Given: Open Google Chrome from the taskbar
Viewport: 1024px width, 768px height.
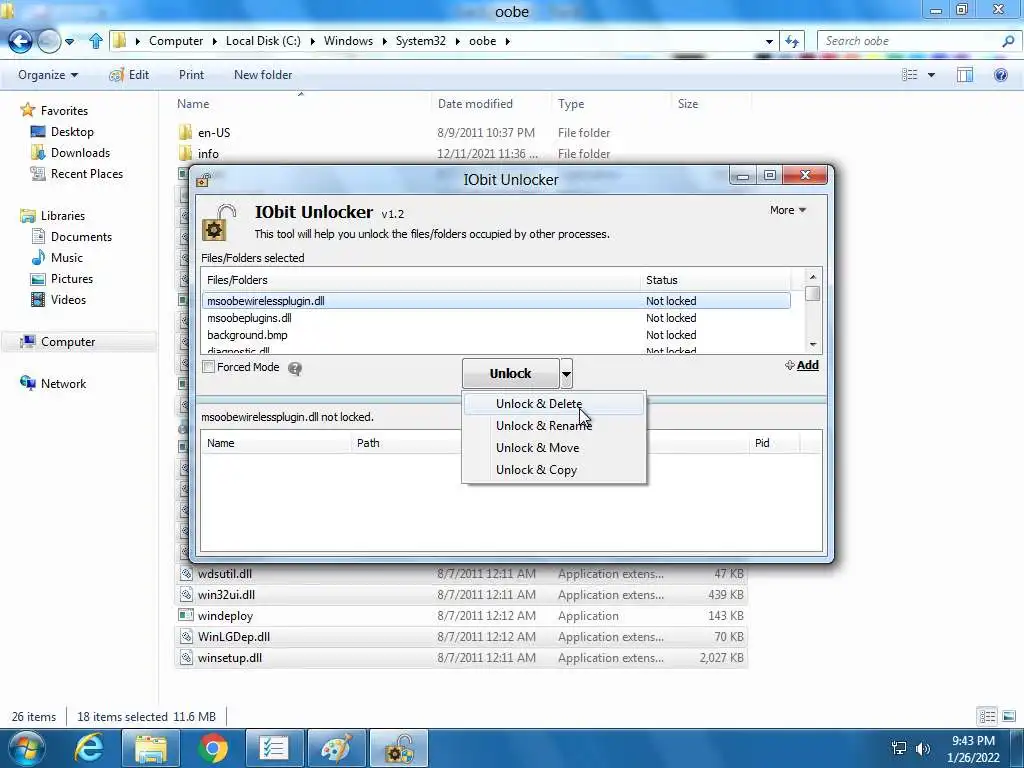Looking at the screenshot, I should click(x=212, y=749).
